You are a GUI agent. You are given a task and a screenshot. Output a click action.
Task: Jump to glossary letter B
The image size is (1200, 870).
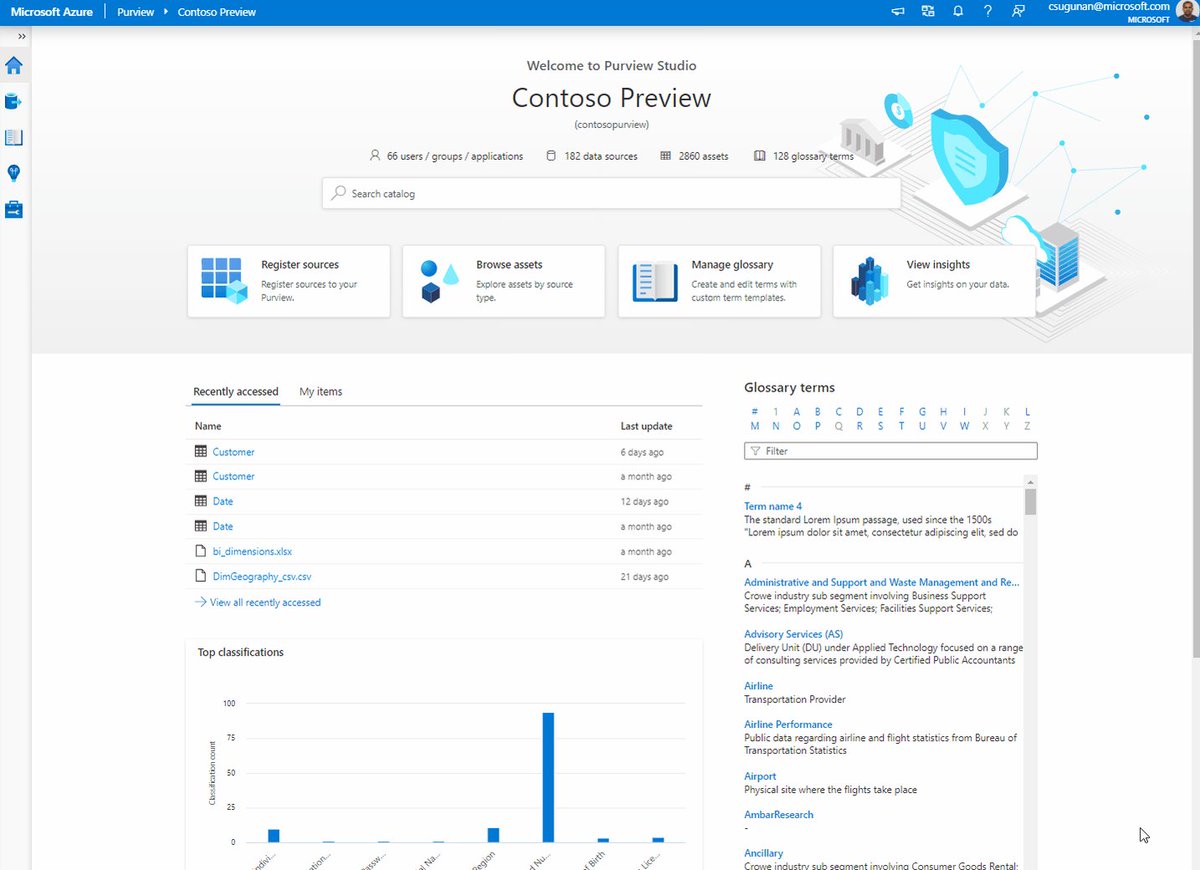click(x=817, y=411)
